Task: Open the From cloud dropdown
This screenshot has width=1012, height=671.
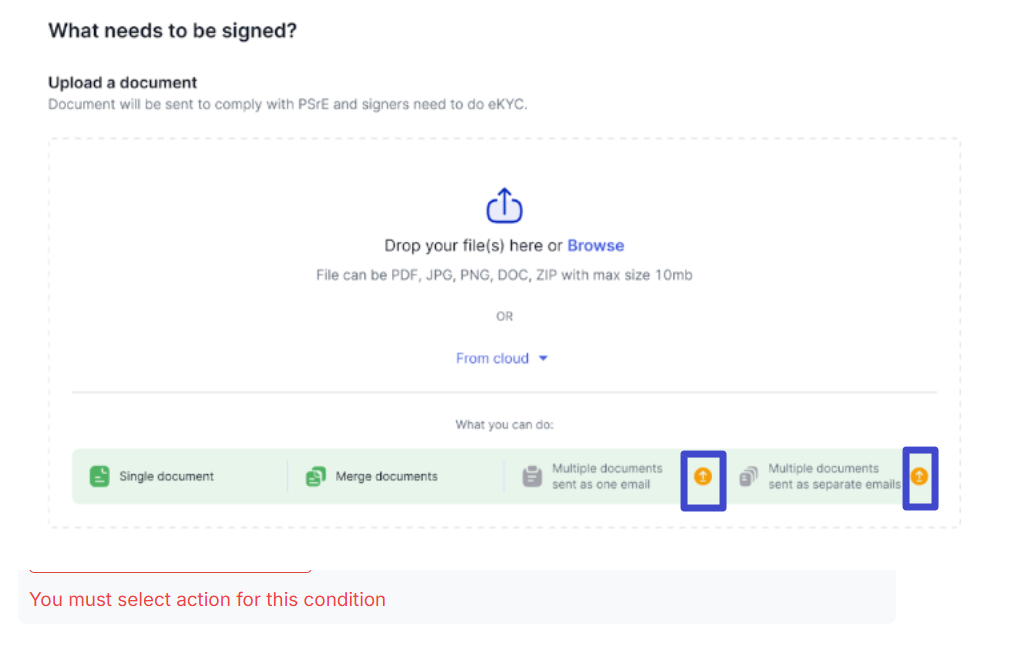Action: [492, 358]
